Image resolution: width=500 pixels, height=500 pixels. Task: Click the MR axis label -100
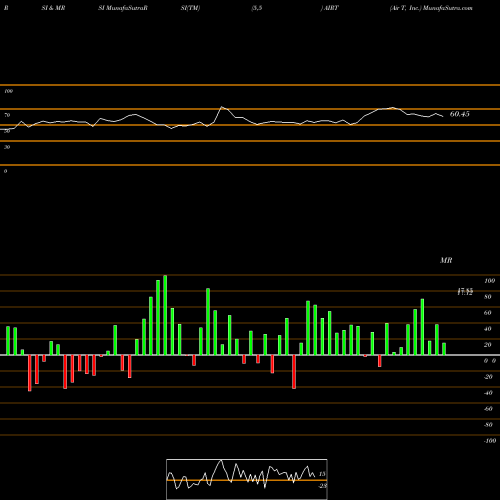tap(490, 441)
